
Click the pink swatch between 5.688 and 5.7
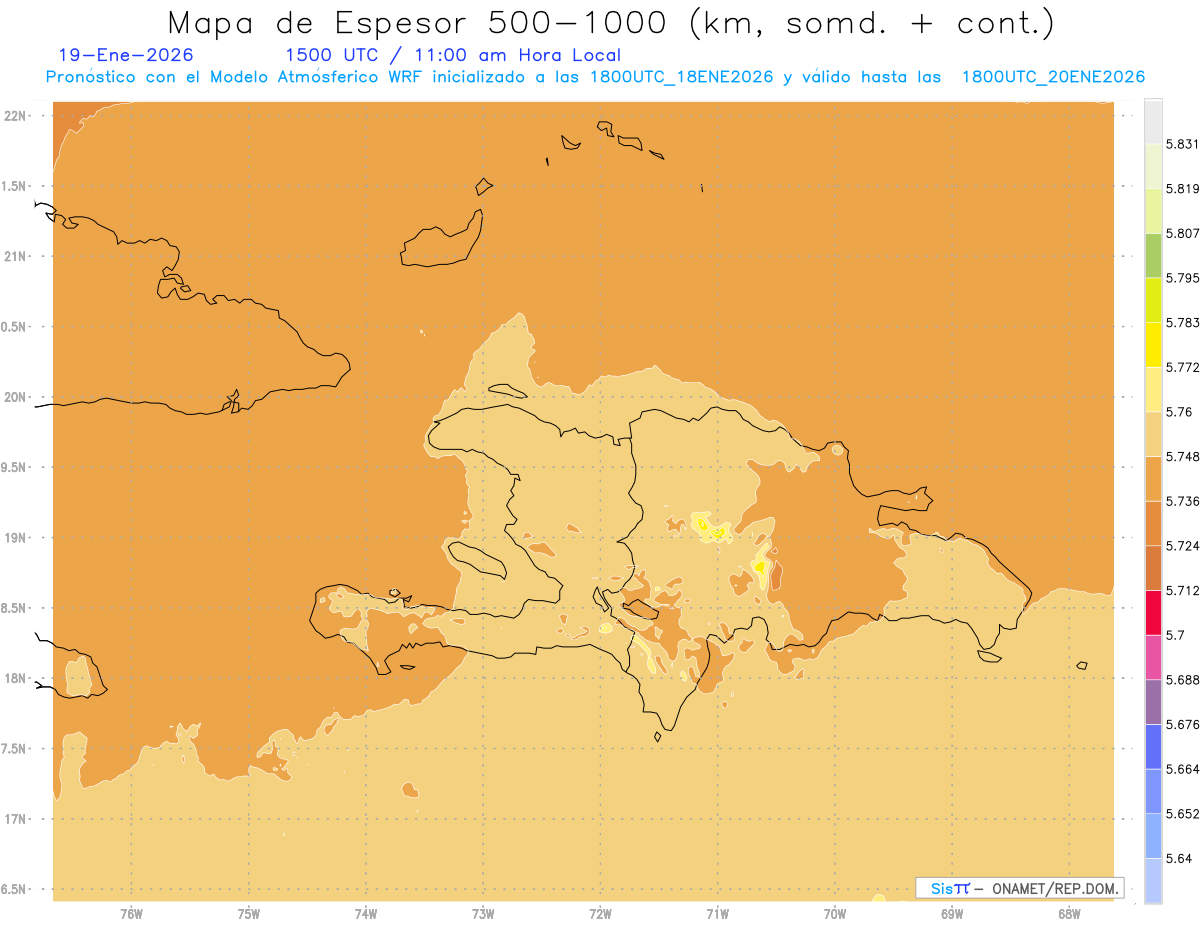[1153, 657]
